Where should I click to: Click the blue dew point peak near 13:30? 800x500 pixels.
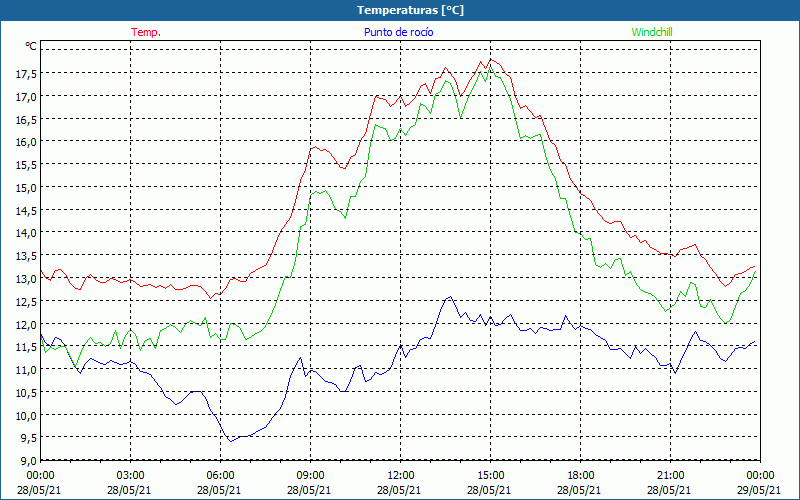tap(450, 296)
